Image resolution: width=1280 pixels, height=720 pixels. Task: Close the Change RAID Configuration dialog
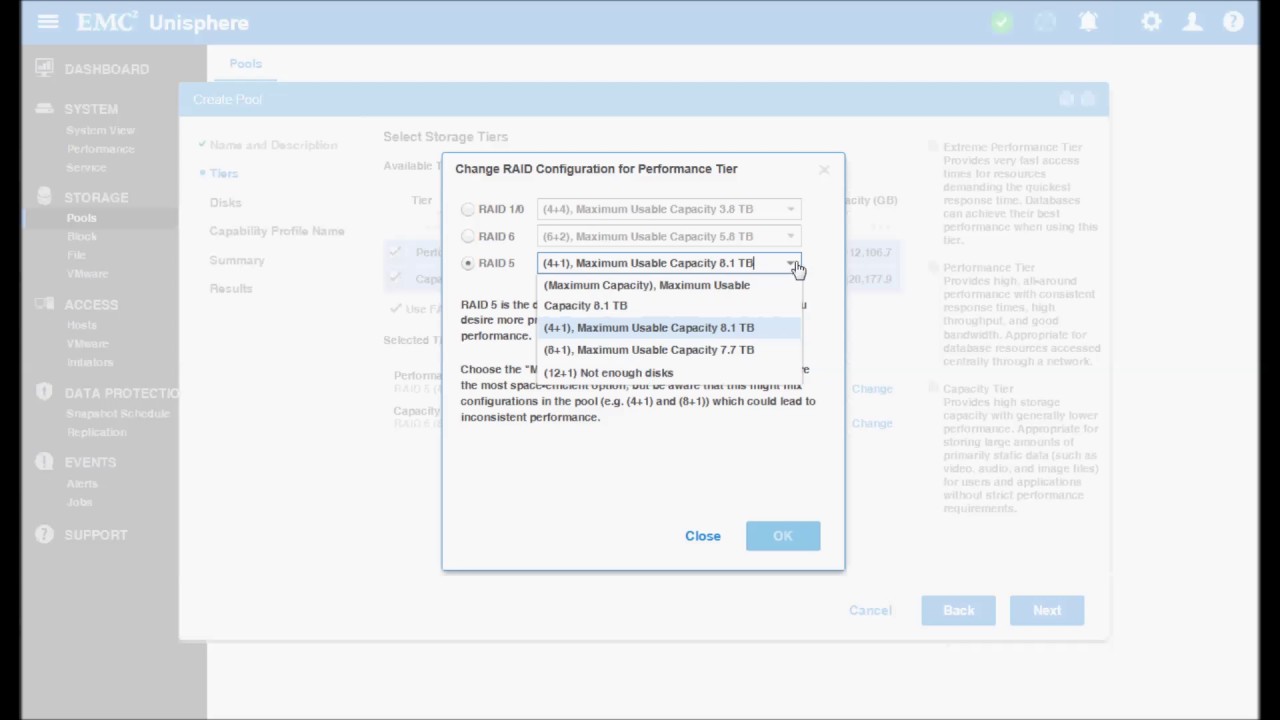[824, 170]
